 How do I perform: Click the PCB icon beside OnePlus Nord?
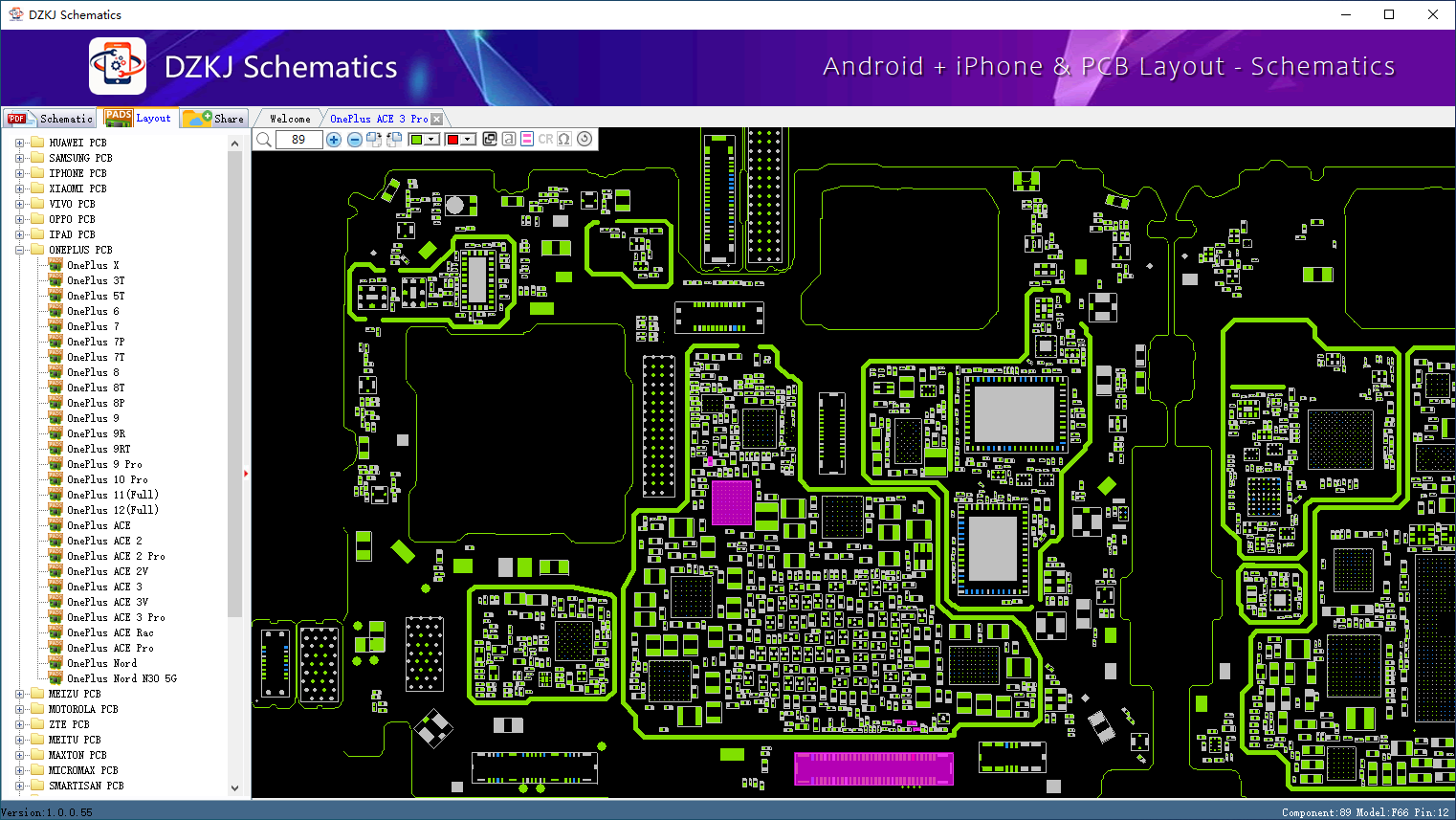(x=55, y=663)
